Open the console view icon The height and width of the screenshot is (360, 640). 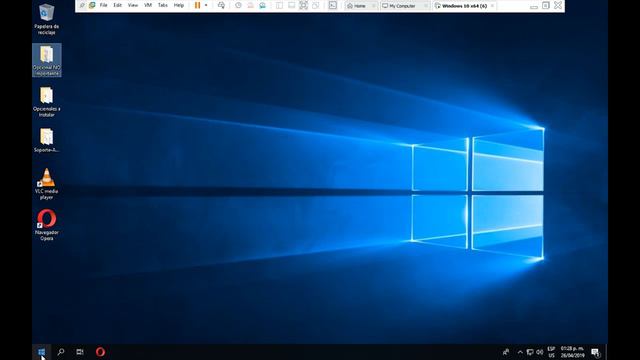(333, 5)
